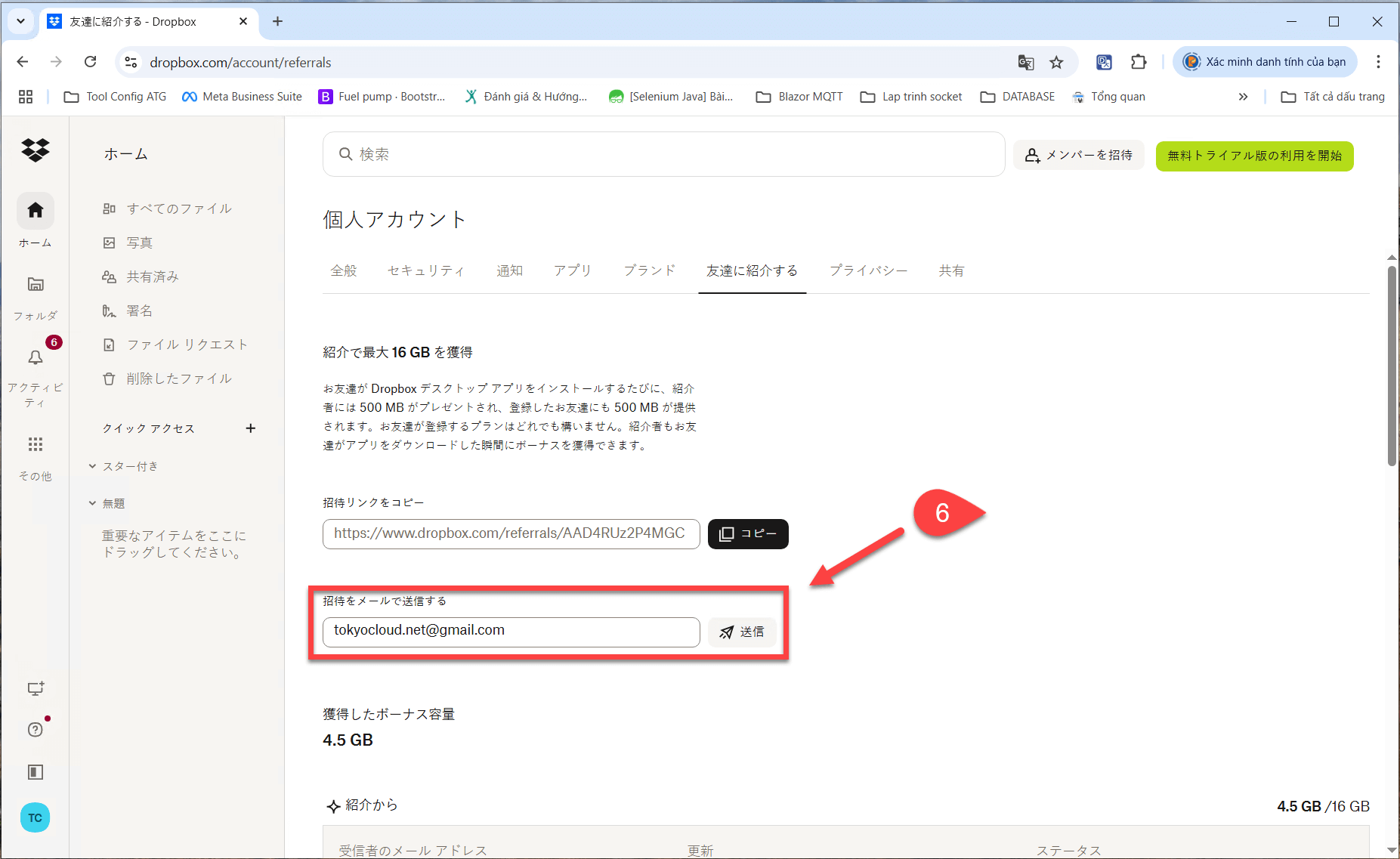Switch to the ブランド tab

650,270
